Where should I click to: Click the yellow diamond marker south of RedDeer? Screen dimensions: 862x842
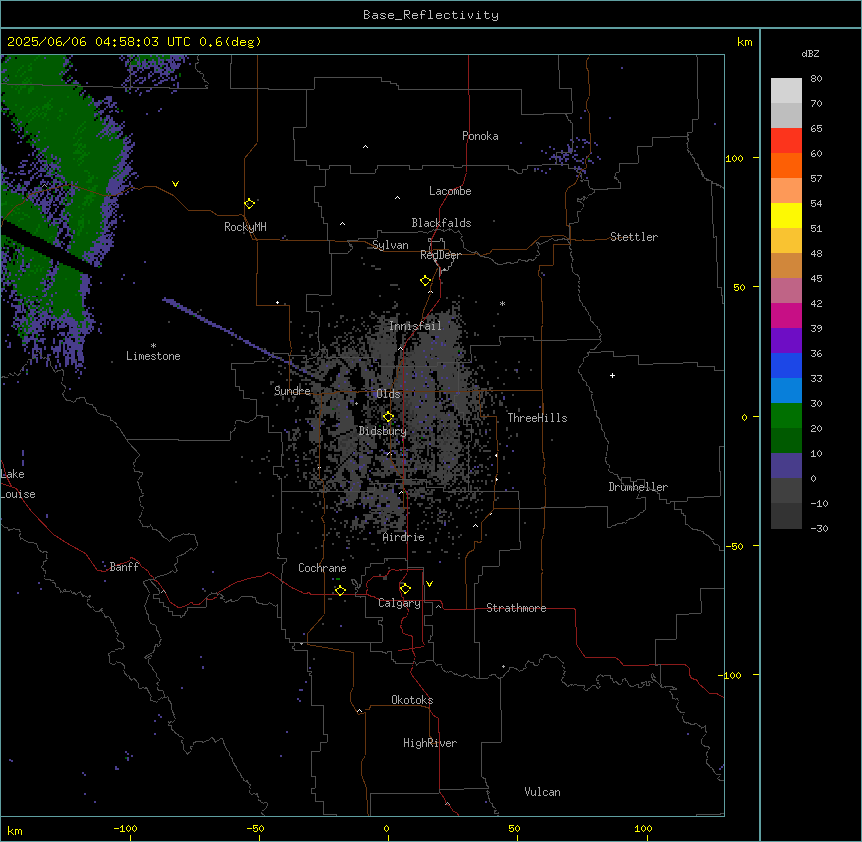click(426, 281)
